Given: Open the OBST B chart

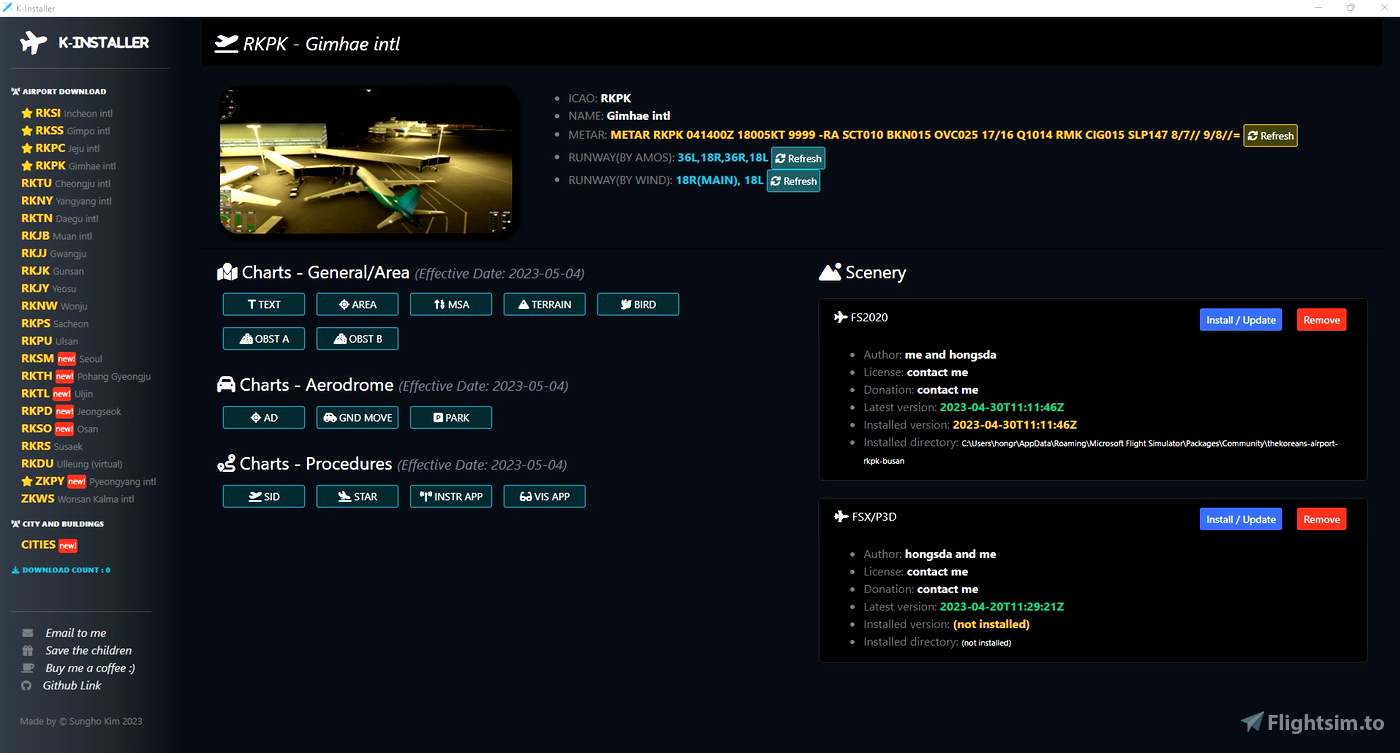Looking at the screenshot, I should (x=357, y=339).
